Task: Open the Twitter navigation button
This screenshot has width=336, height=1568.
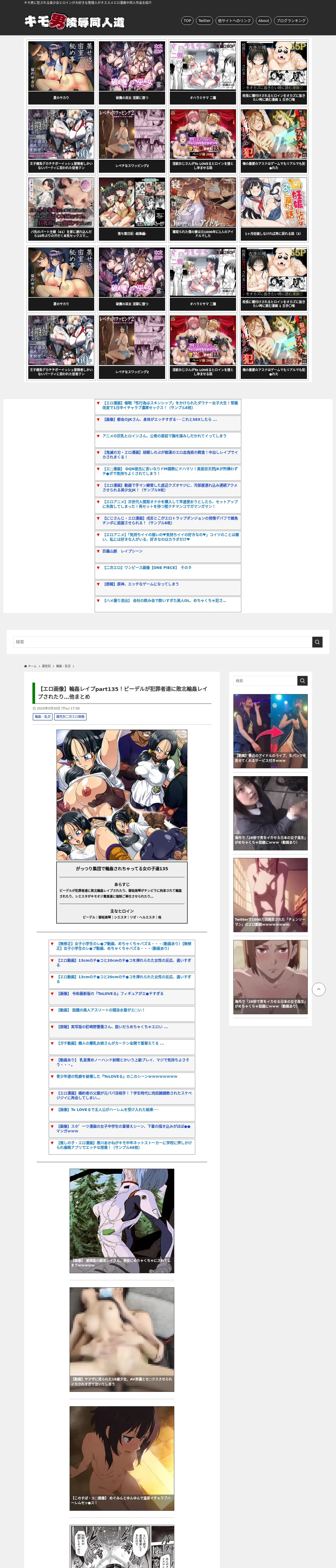Action: [x=204, y=21]
